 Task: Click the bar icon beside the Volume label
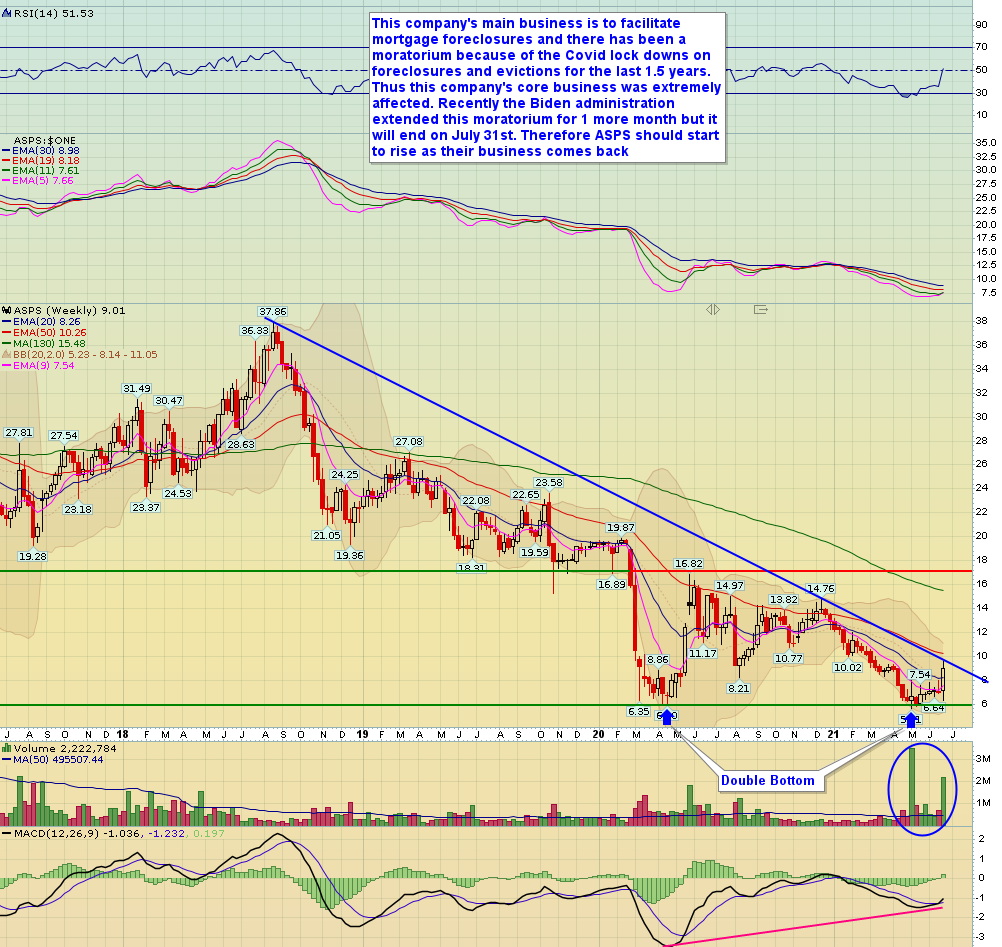(7, 748)
